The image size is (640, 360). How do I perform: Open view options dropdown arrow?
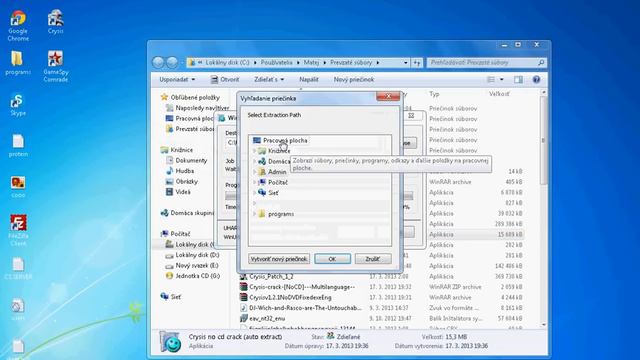[502, 80]
